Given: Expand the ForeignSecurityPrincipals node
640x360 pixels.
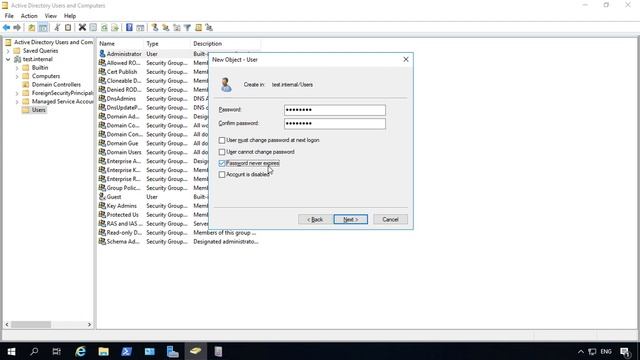Looking at the screenshot, I should [17, 93].
